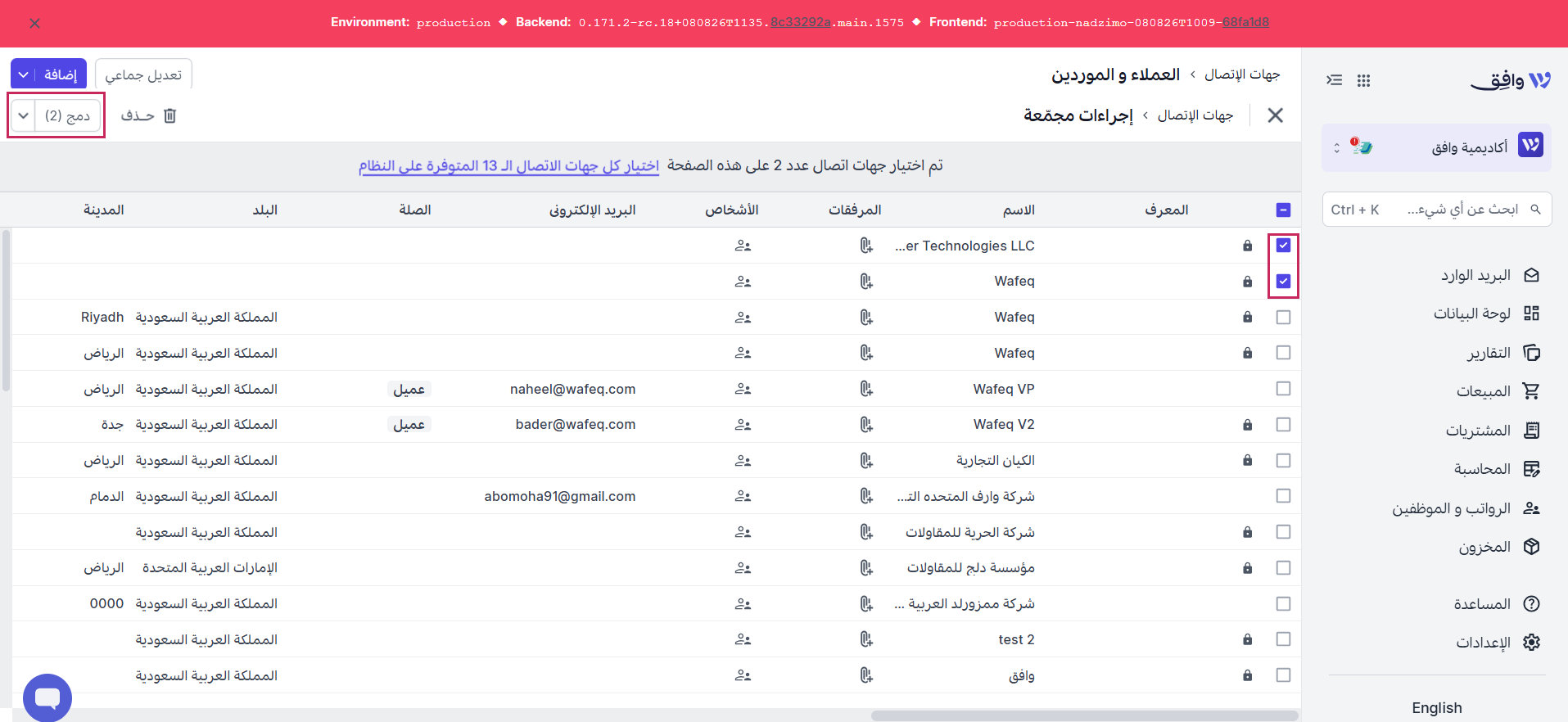This screenshot has width=1568, height=722.
Task: Click people icon in الكيان التجارية row
Action: pyautogui.click(x=743, y=461)
